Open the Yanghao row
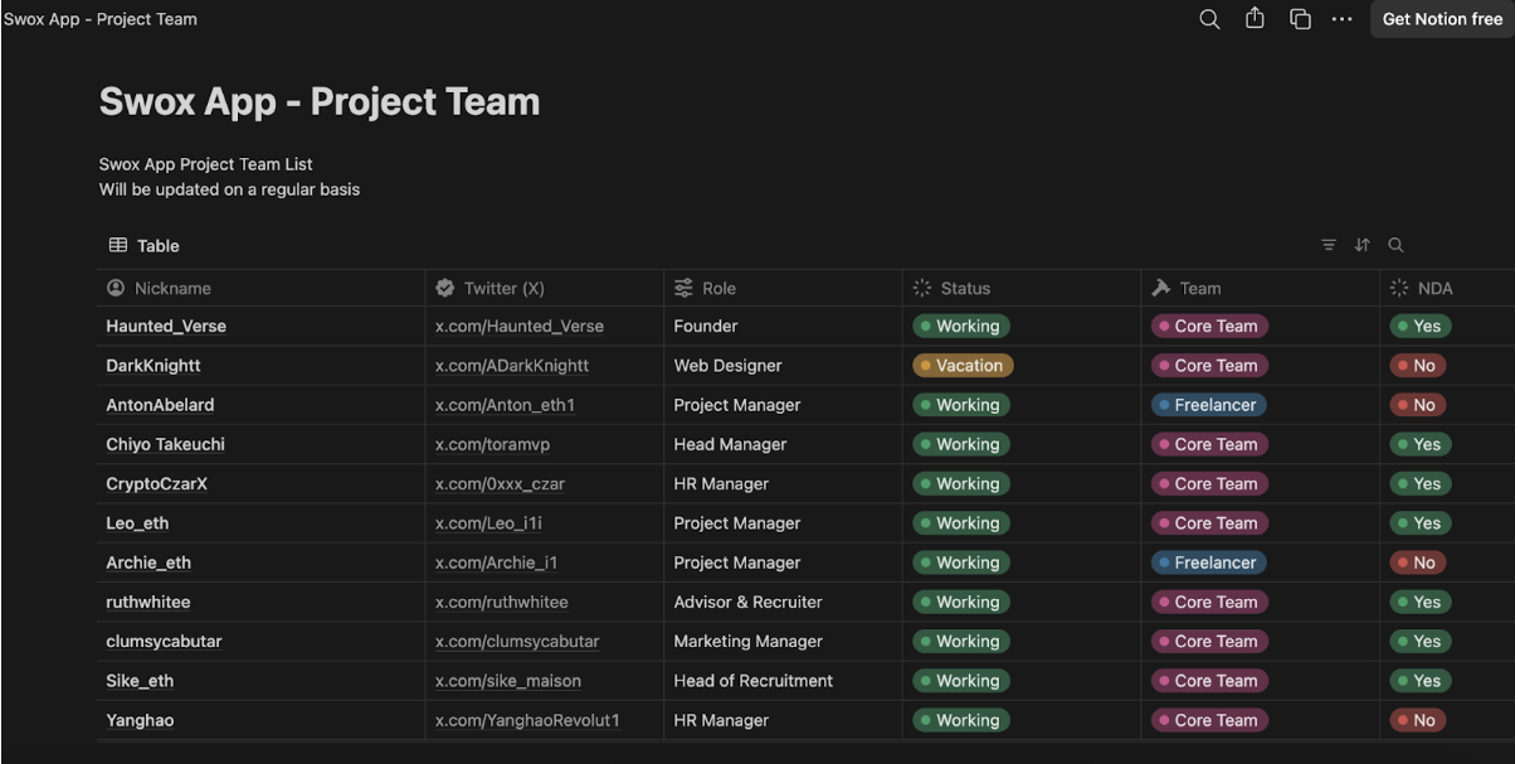The image size is (1518, 764). click(140, 720)
